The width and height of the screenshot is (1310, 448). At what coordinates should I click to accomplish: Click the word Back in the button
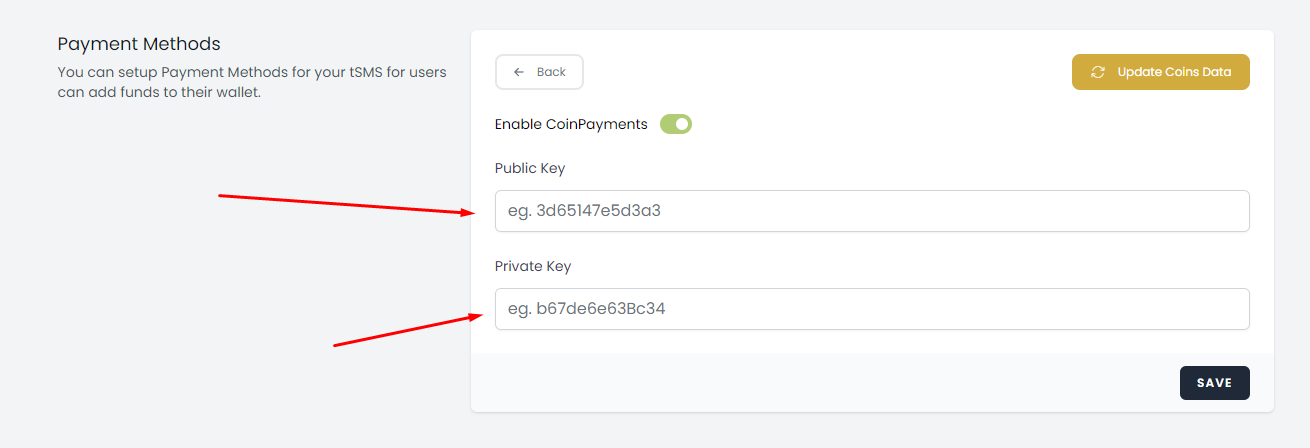(x=551, y=72)
